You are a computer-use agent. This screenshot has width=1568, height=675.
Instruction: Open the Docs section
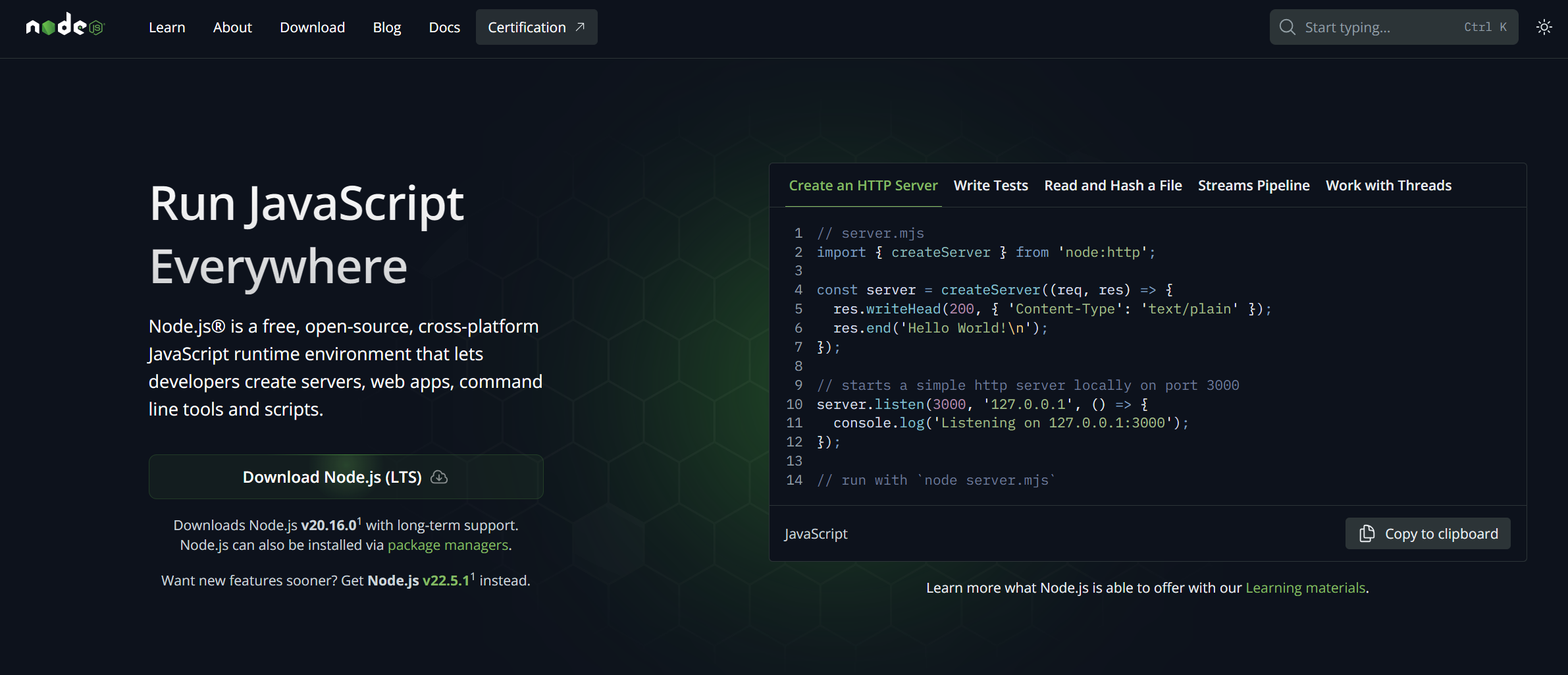pyautogui.click(x=444, y=27)
